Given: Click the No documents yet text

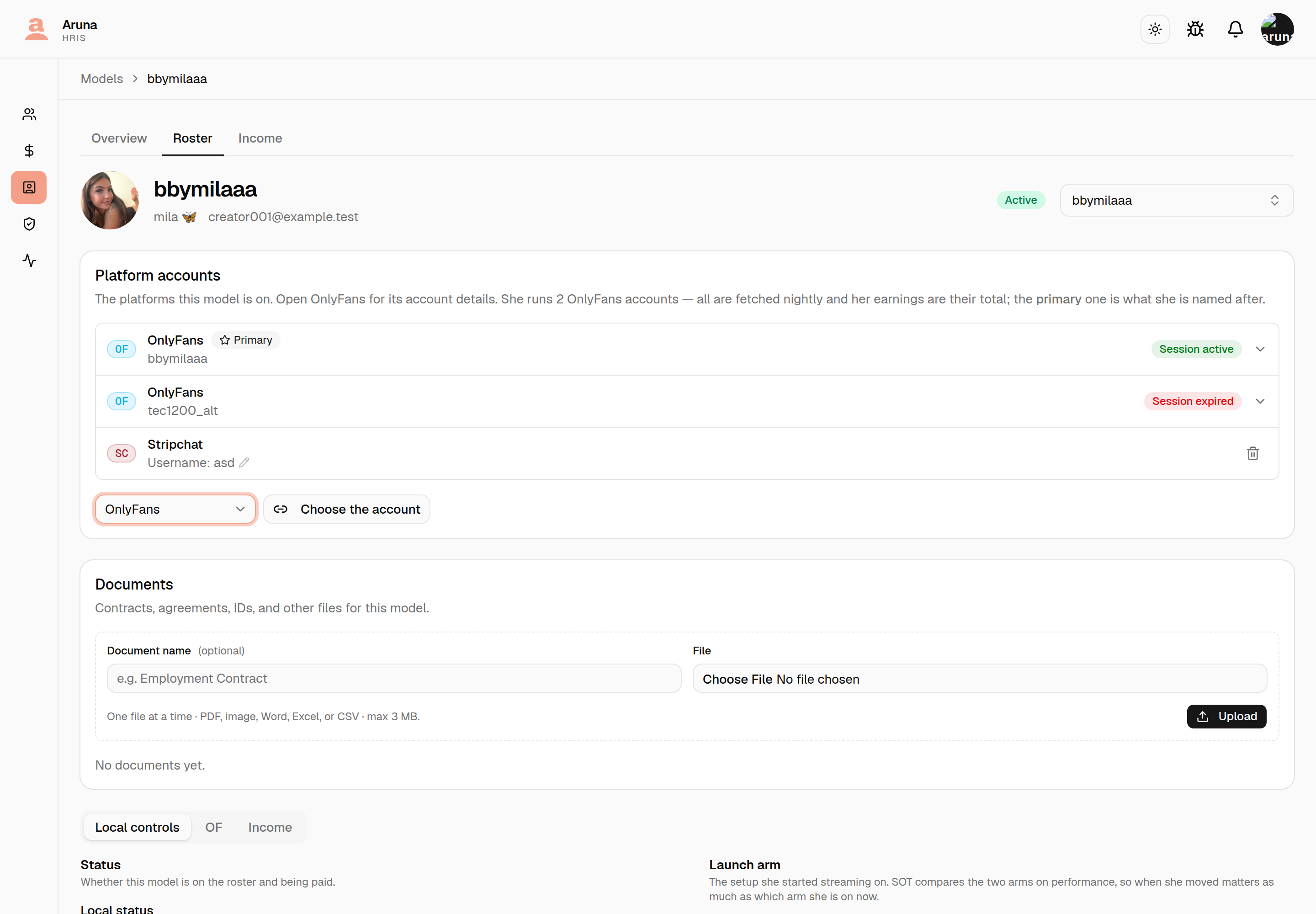Looking at the screenshot, I should (x=150, y=765).
